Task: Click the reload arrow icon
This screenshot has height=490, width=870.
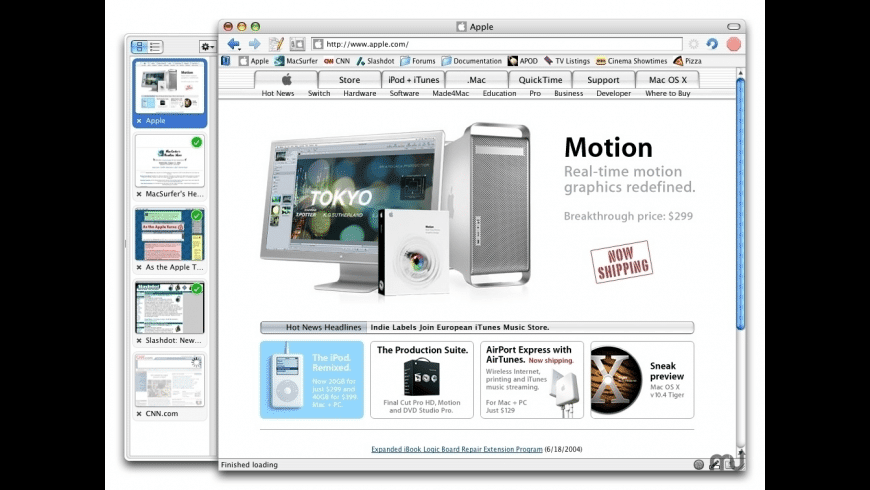Action: pyautogui.click(x=712, y=44)
